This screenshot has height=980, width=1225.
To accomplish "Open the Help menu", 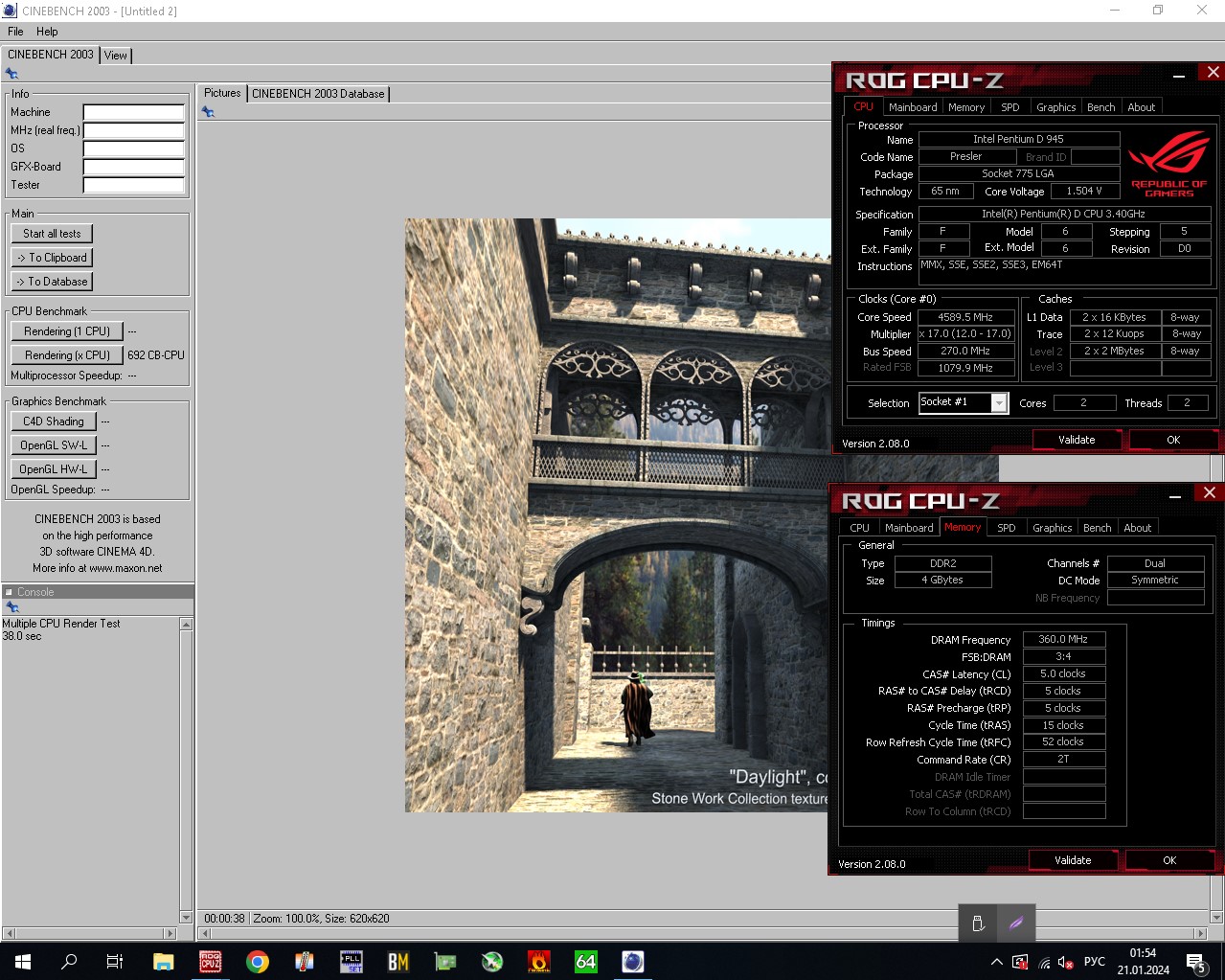I will [47, 32].
